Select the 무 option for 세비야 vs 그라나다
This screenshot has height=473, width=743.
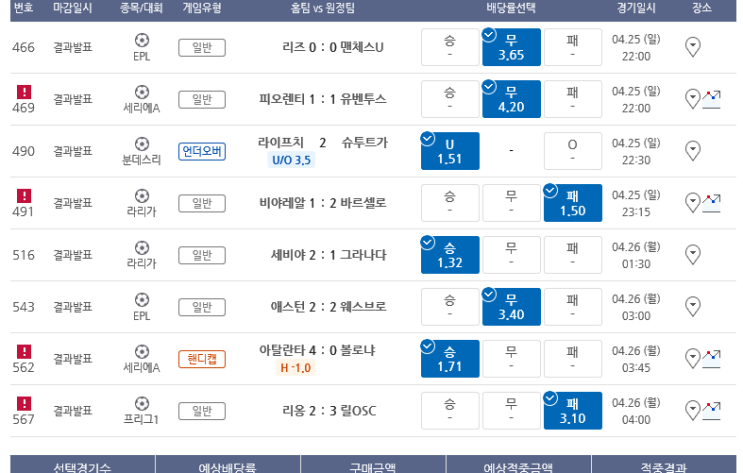coord(511,255)
